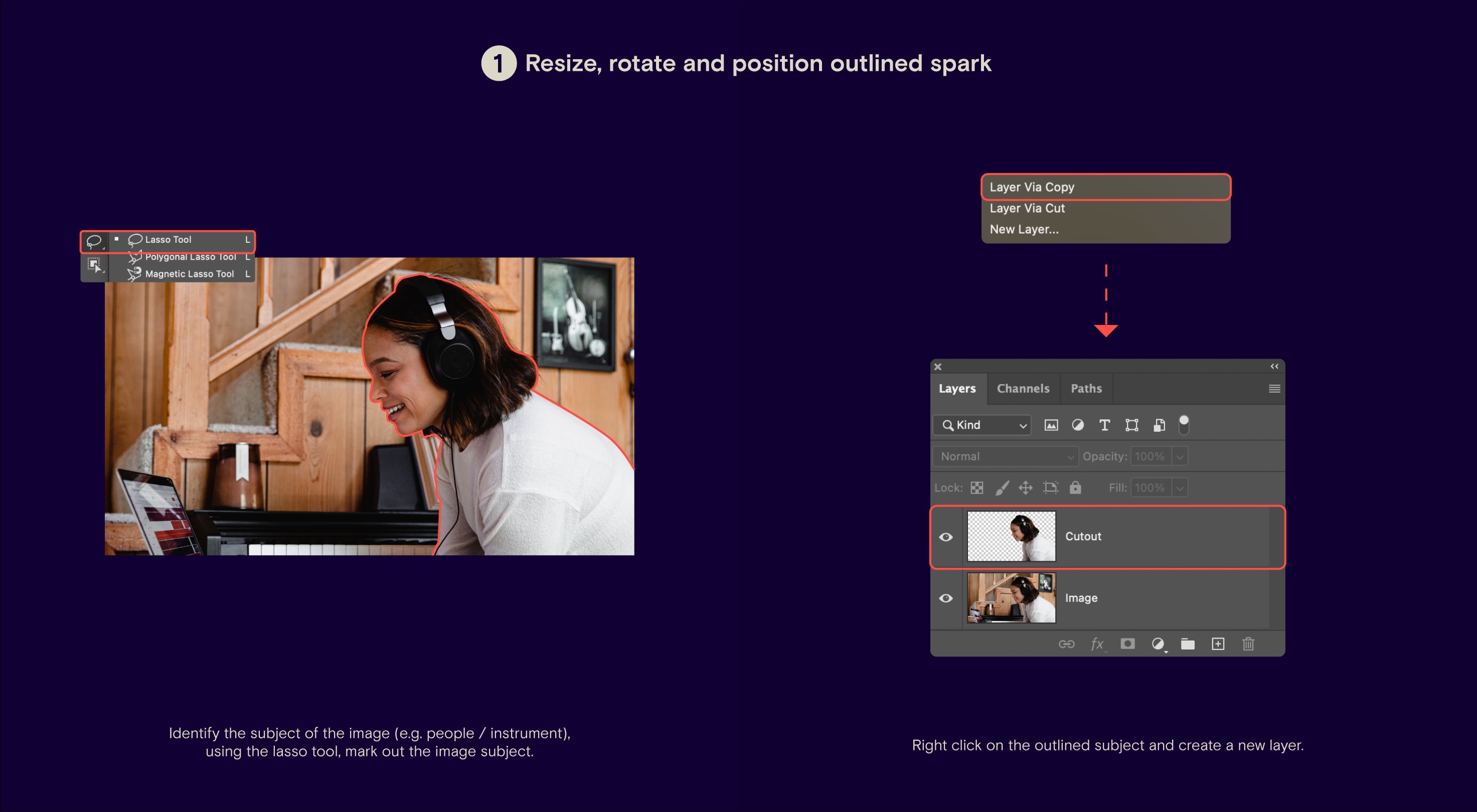Viewport: 1477px width, 812px height.
Task: Open the Normal blend mode dropdown
Action: point(1006,456)
